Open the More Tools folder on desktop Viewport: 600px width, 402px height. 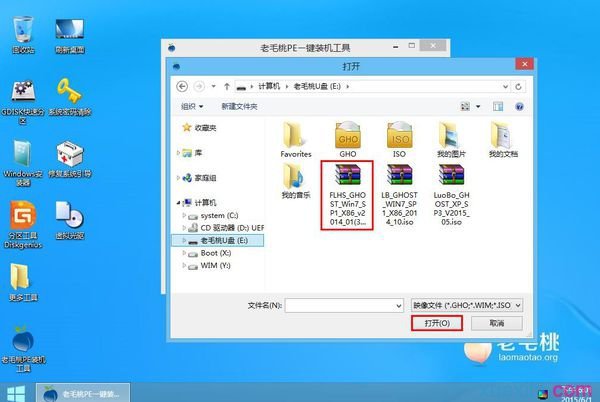(23, 282)
